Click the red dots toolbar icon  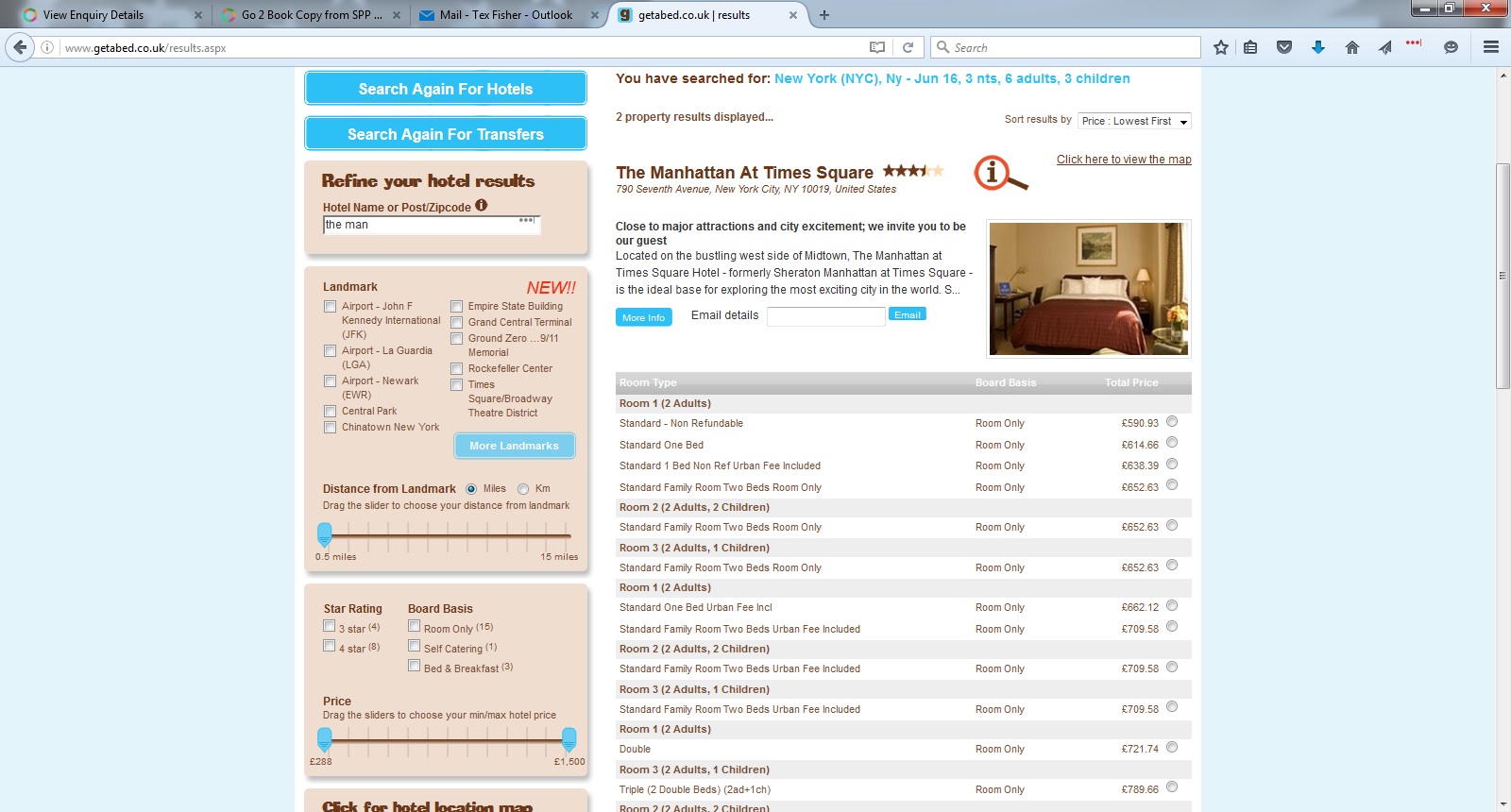coord(1414,43)
